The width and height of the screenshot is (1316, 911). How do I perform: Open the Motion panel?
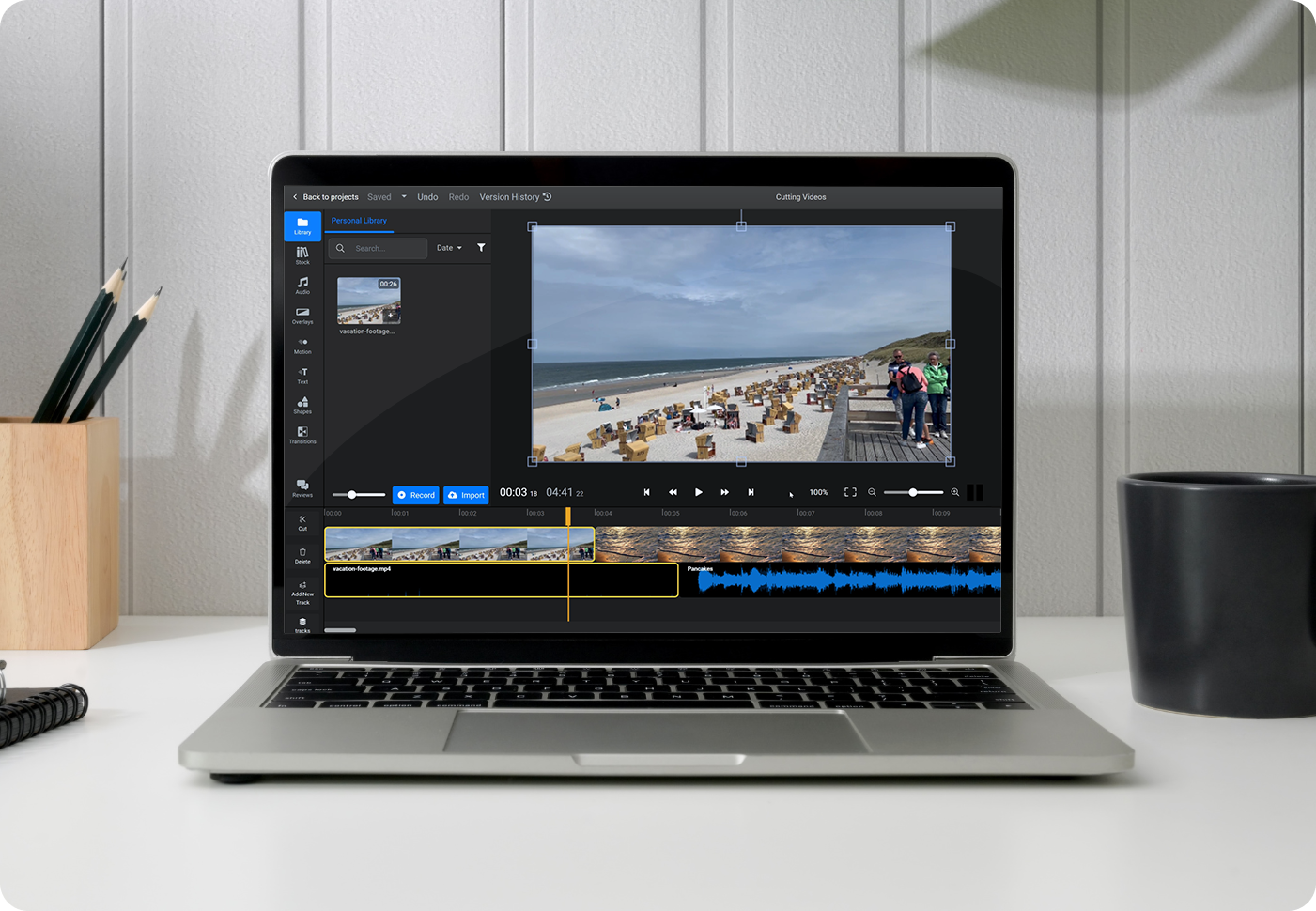click(302, 347)
